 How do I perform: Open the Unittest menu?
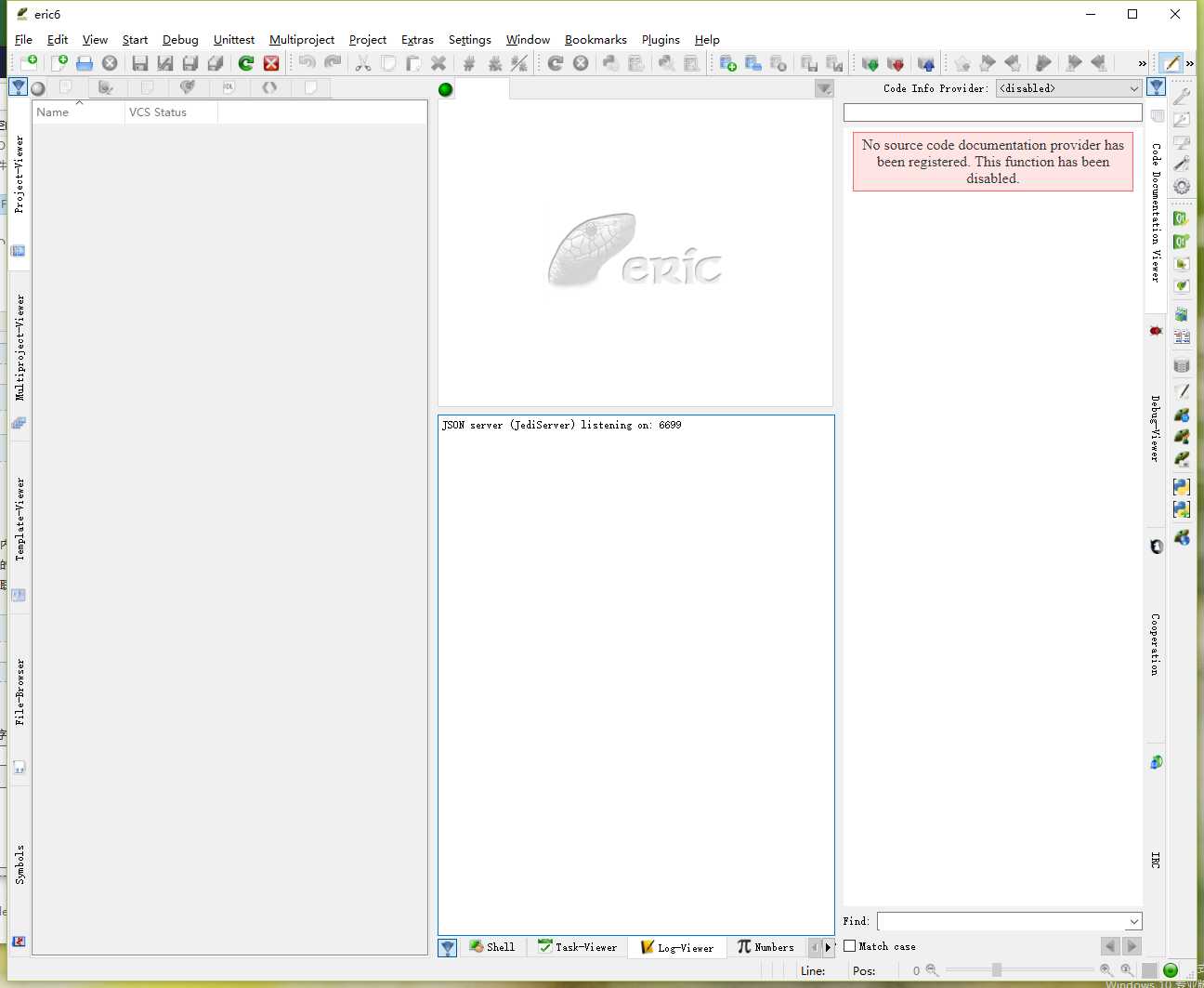coord(234,40)
